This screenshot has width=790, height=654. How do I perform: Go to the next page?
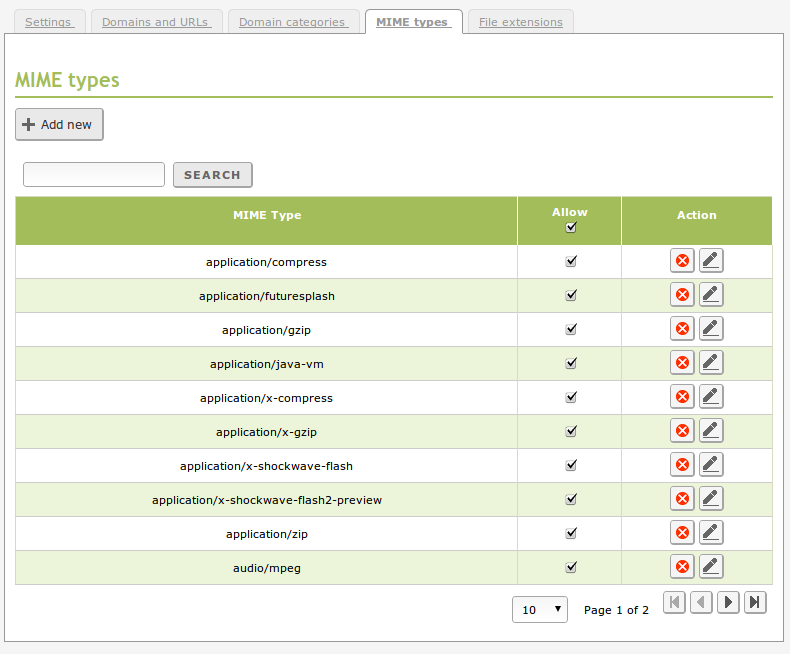(728, 602)
